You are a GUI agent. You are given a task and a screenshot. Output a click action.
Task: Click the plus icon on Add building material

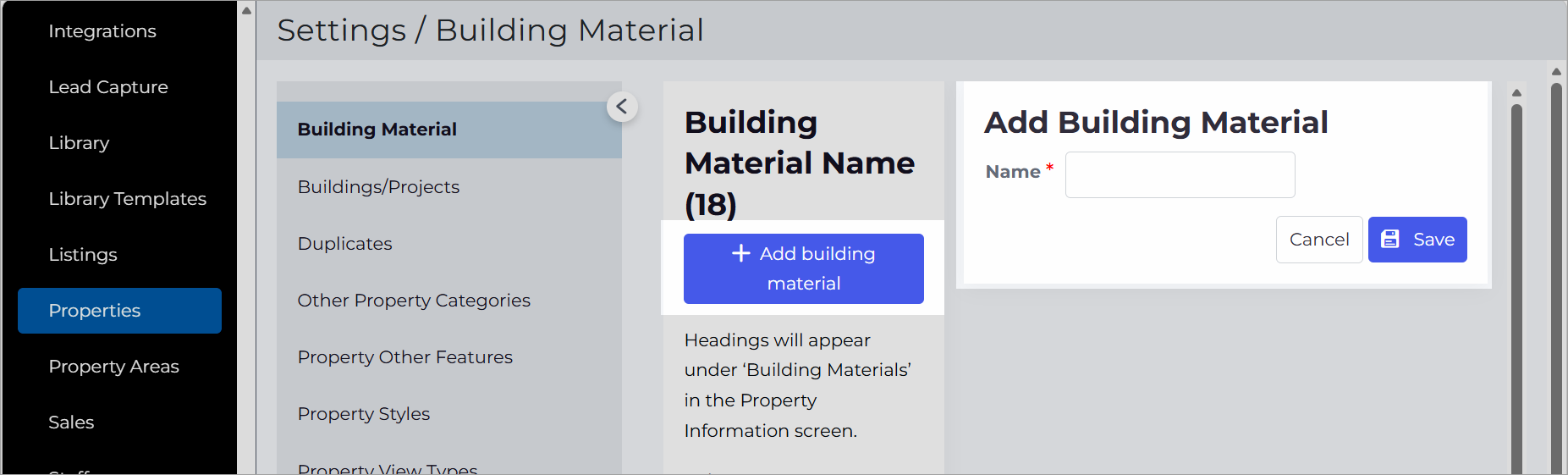[740, 253]
